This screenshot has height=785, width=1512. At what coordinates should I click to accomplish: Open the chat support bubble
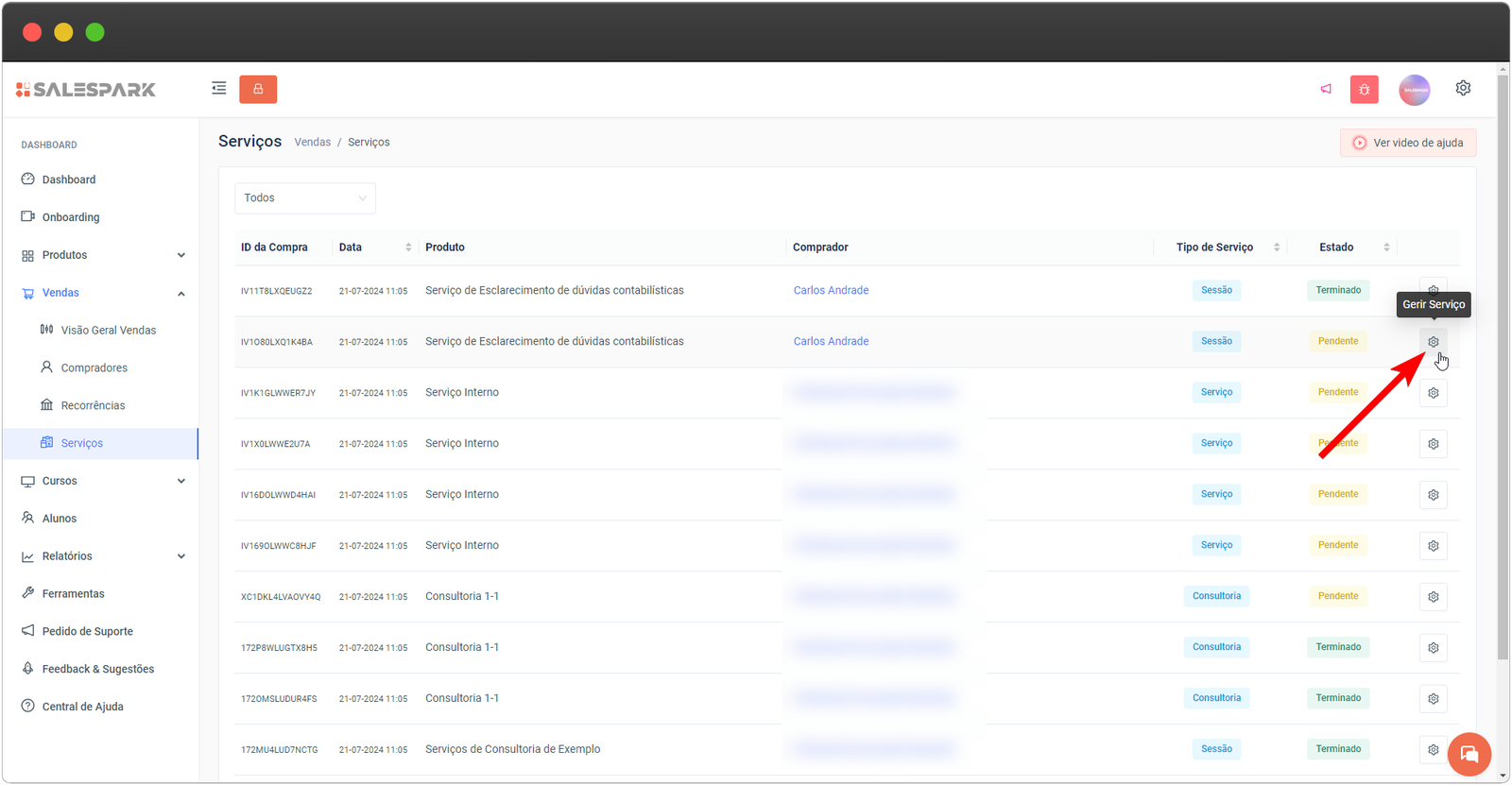1469,754
